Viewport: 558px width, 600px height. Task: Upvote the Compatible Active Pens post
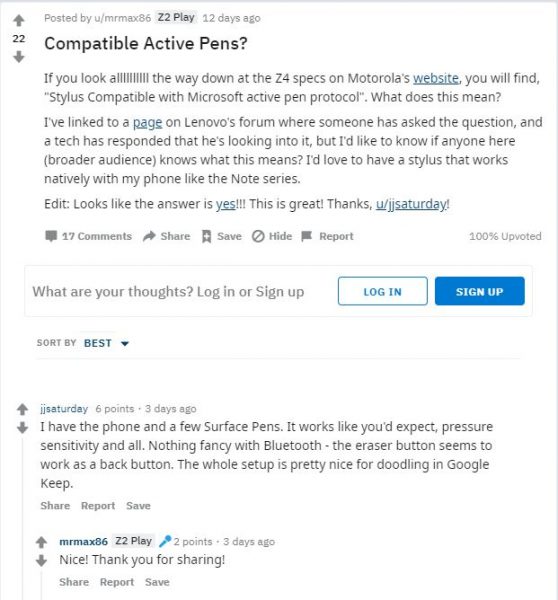pos(19,20)
